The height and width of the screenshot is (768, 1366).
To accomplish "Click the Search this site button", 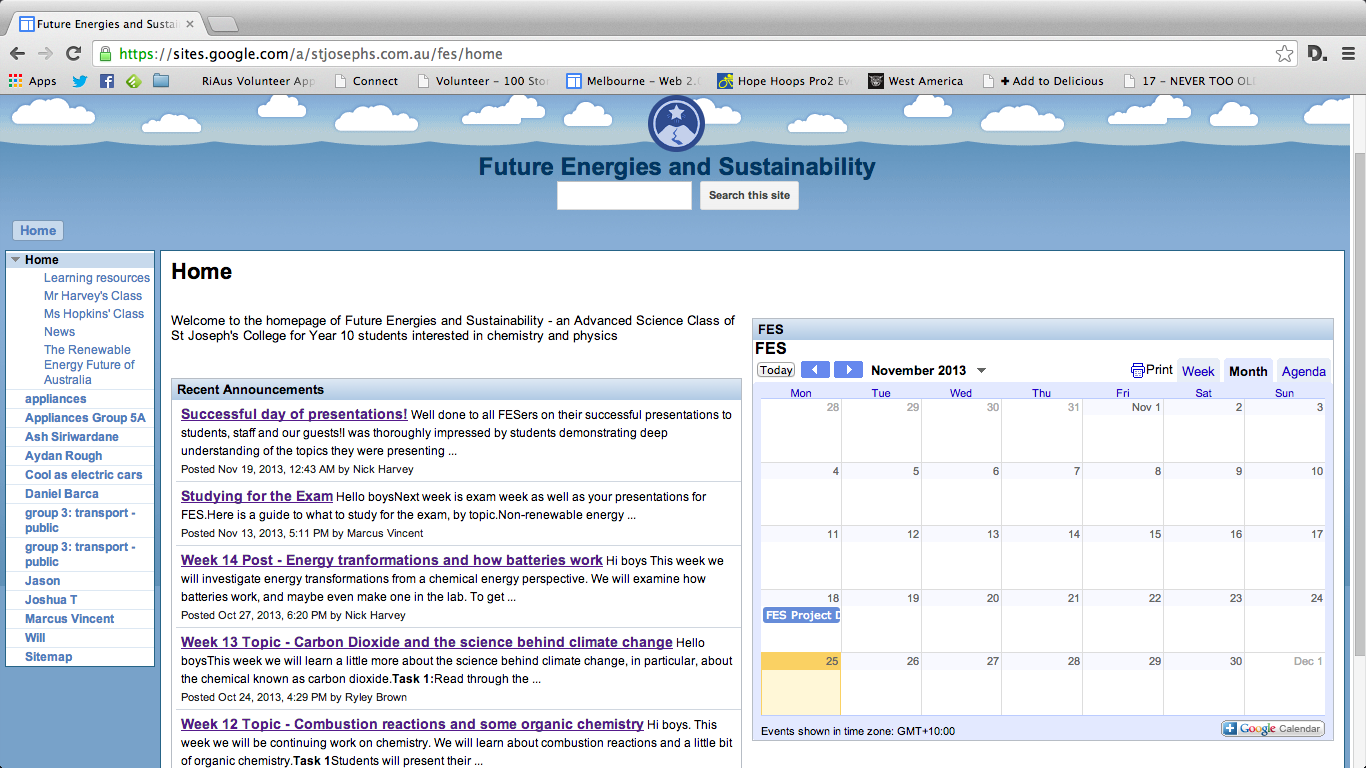I will (x=750, y=195).
